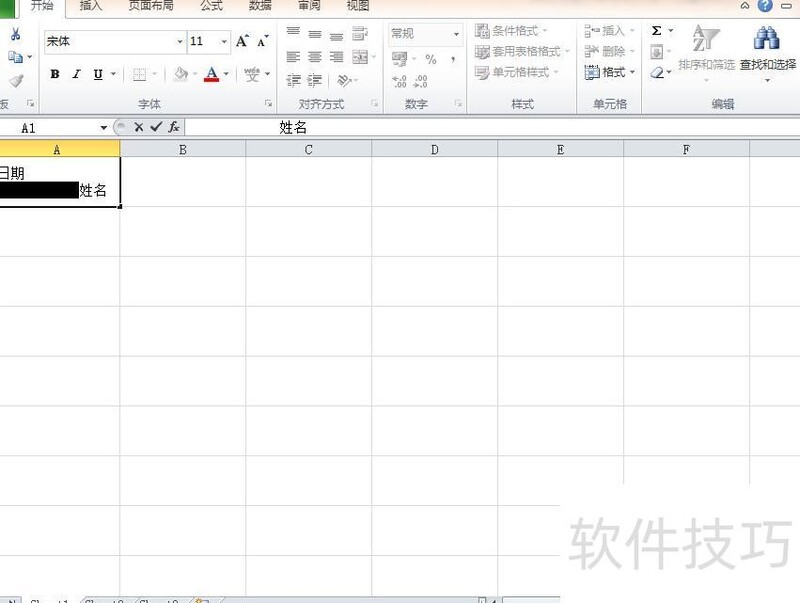Open 套用表格格式 table styles
Image resolution: width=800 pixels, height=603 pixels.
click(x=522, y=52)
